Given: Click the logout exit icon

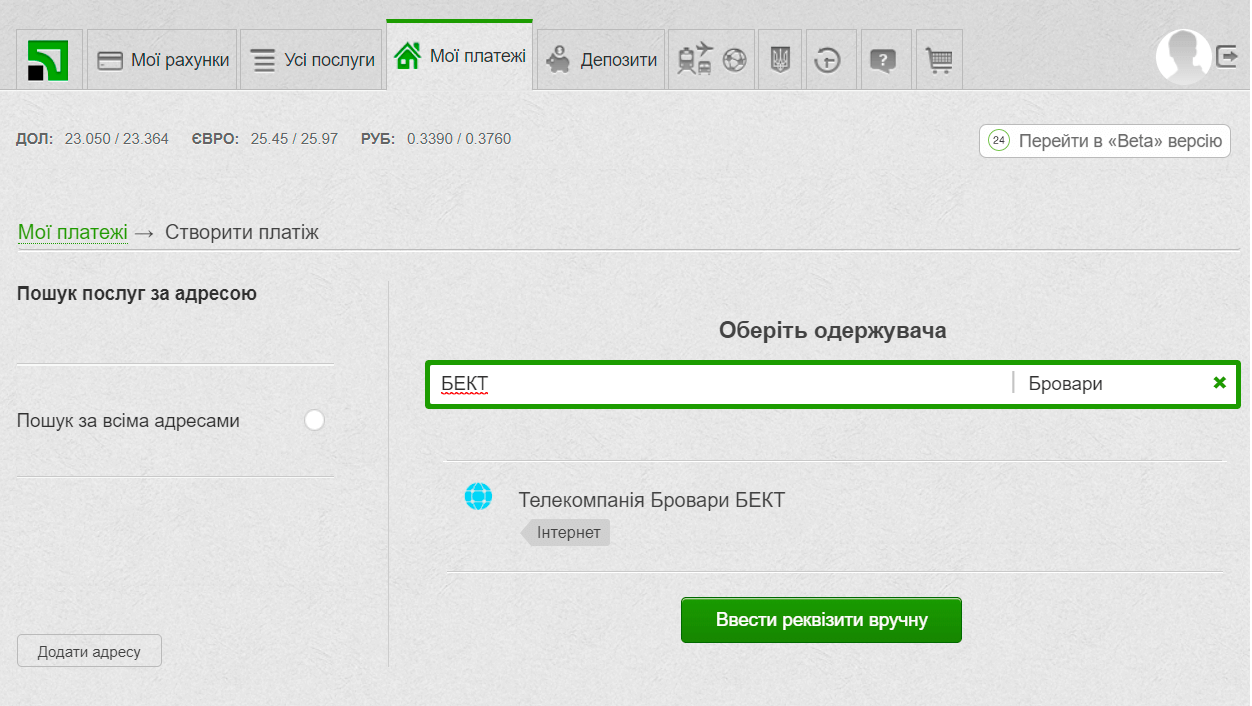Looking at the screenshot, I should pyautogui.click(x=1228, y=57).
